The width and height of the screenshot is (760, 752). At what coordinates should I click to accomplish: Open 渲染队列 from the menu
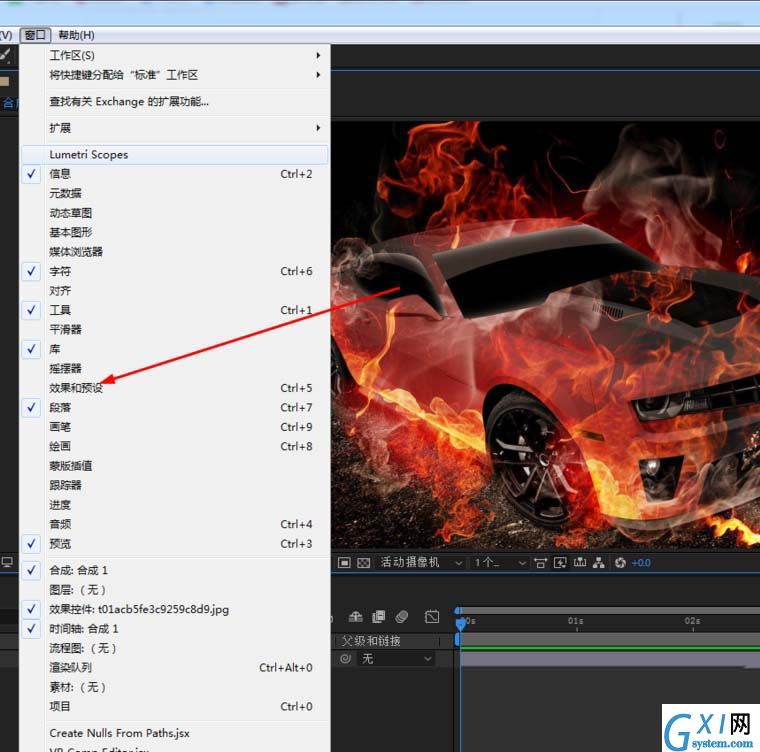pyautogui.click(x=174, y=668)
